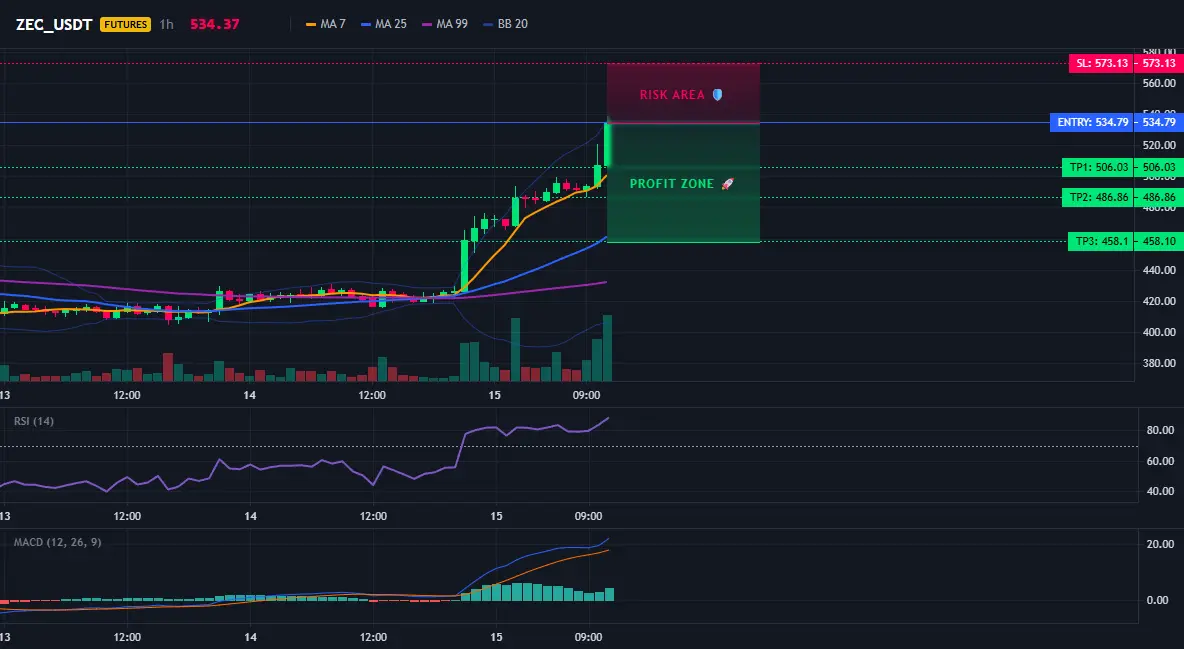Click the 420.00 price axis label
1184x649 pixels.
click(1159, 301)
